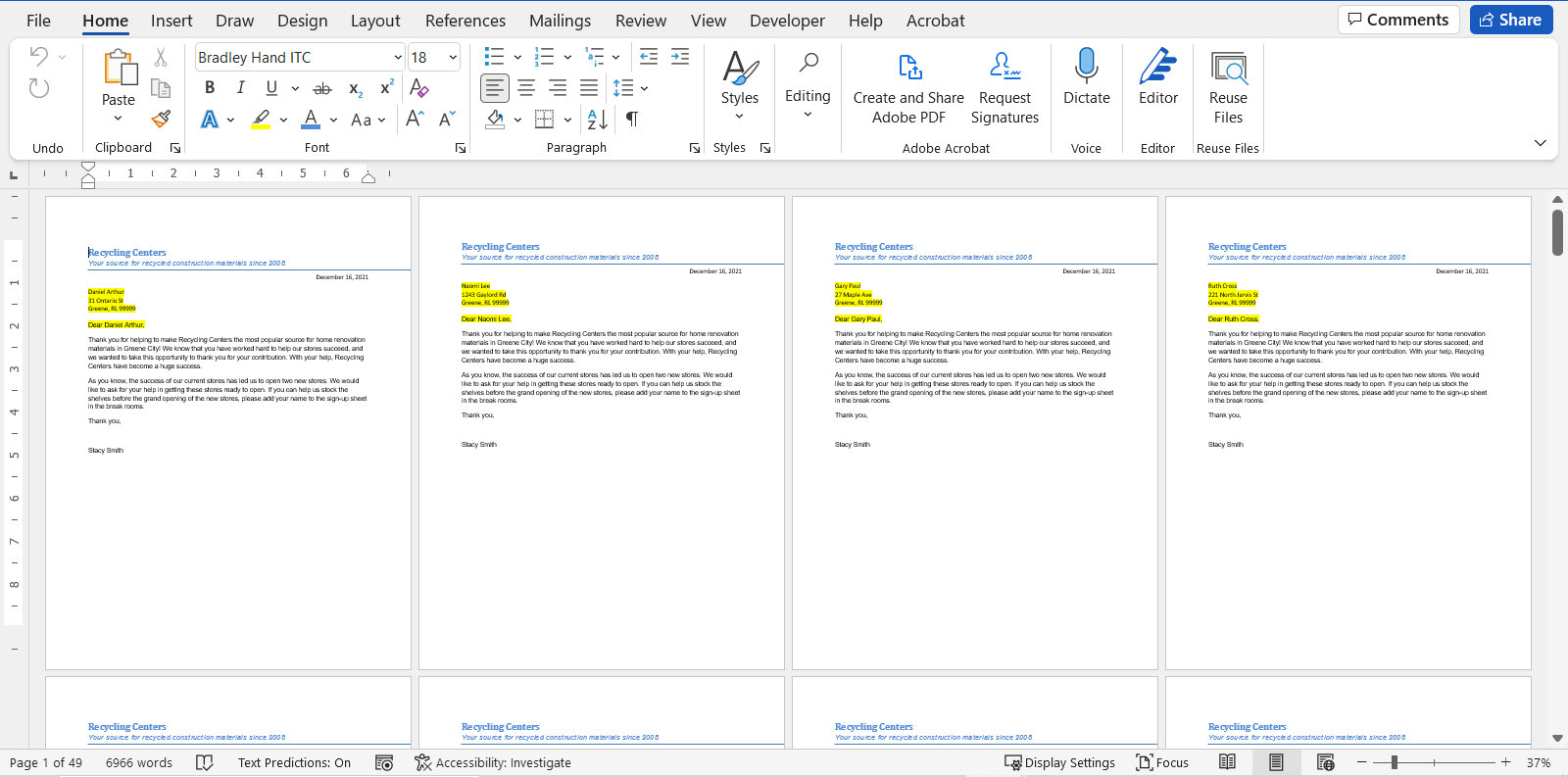
Task: Apply the font color swatch
Action: [311, 119]
